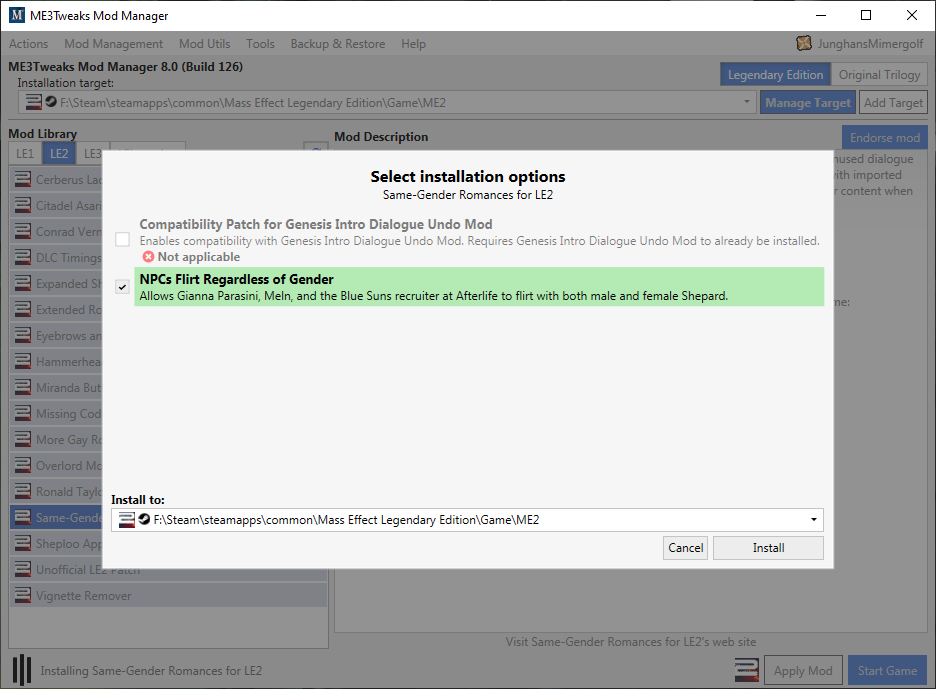Click the ME2 game icon in Install to field
936x689 pixels.
tap(126, 520)
